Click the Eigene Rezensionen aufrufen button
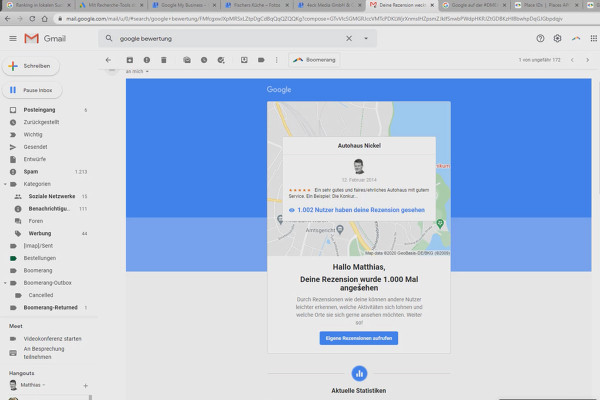This screenshot has height=400, width=600. 359,338
